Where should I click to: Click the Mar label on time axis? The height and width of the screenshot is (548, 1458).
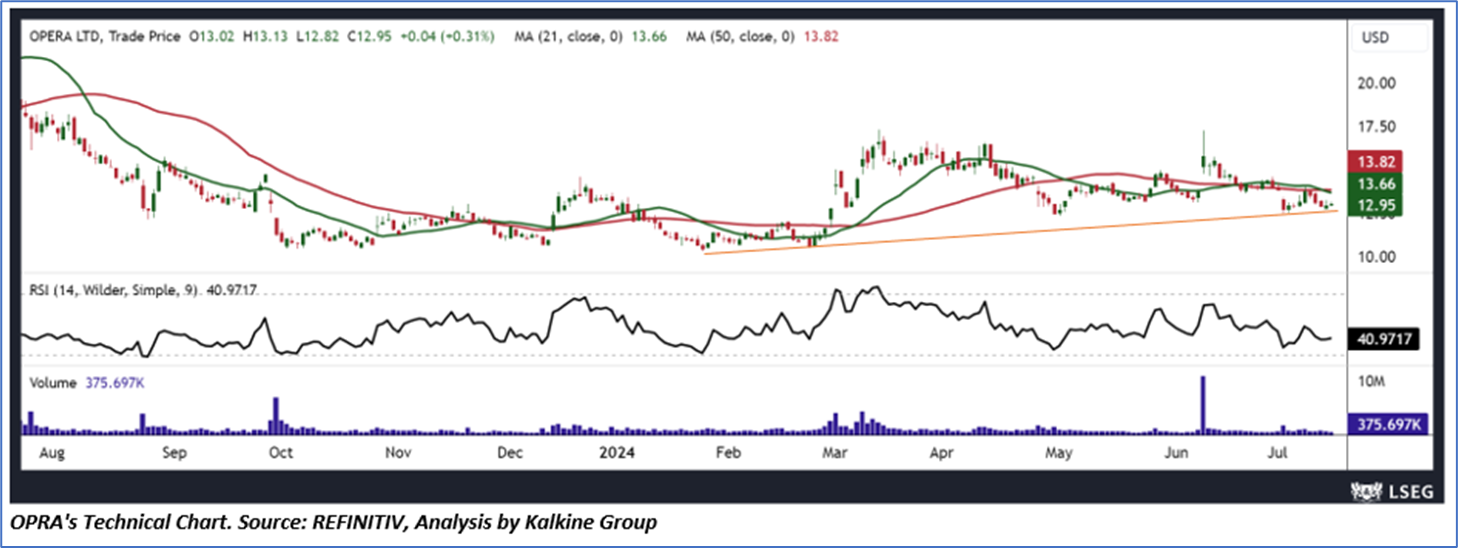(834, 454)
